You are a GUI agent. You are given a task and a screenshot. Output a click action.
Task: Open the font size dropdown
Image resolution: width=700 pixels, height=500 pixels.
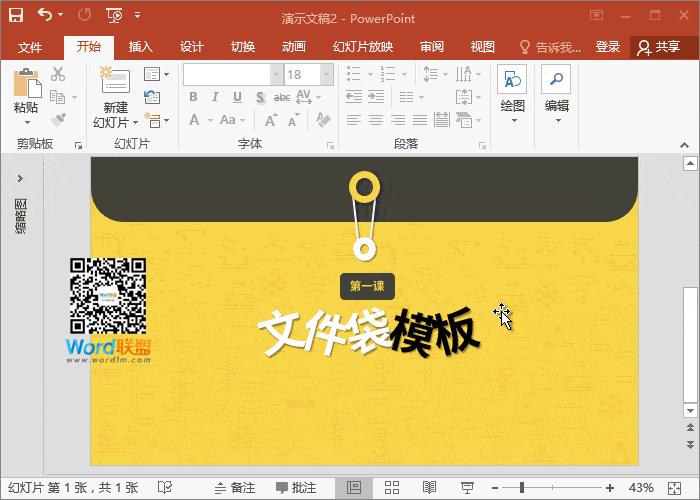[x=325, y=74]
